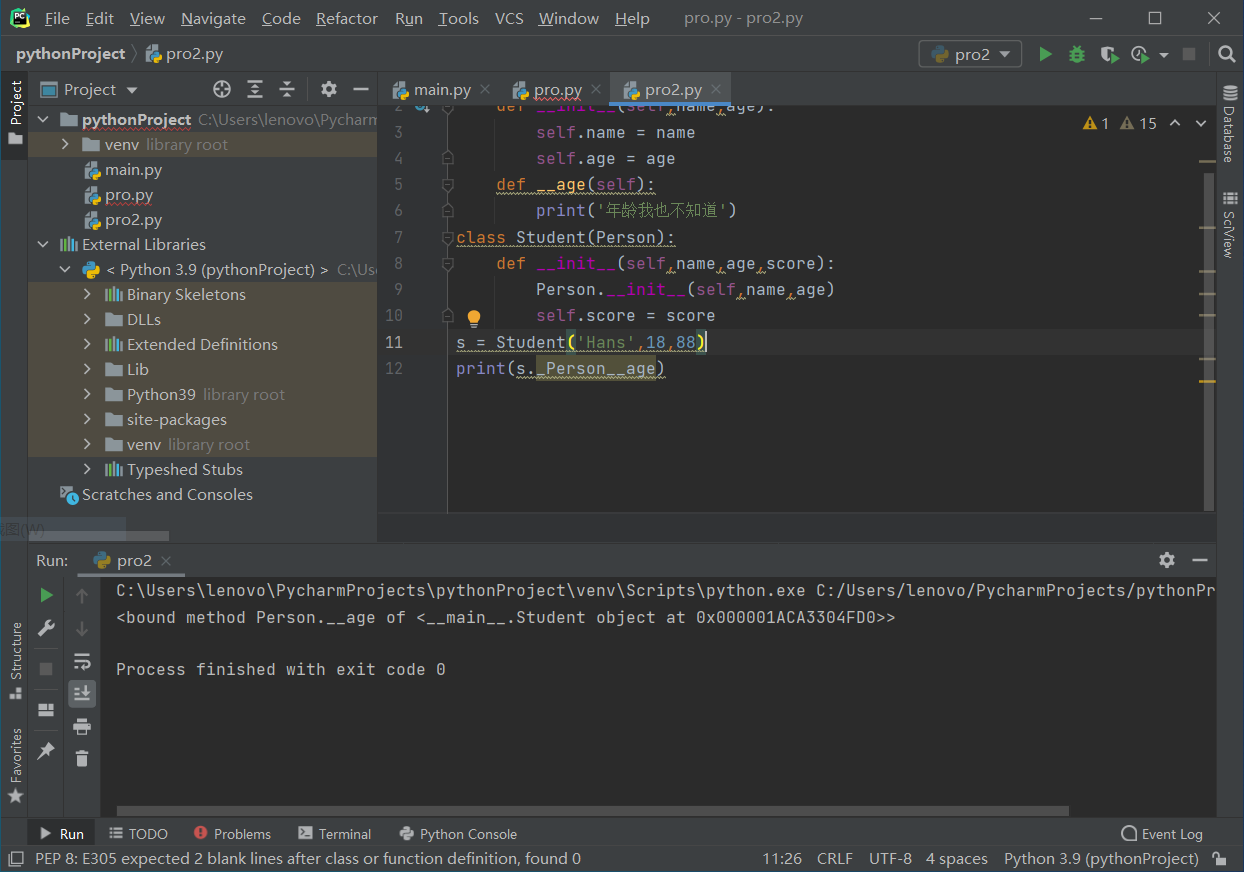Open the Project view selector dropdown
This screenshot has width=1244, height=872.
click(89, 89)
